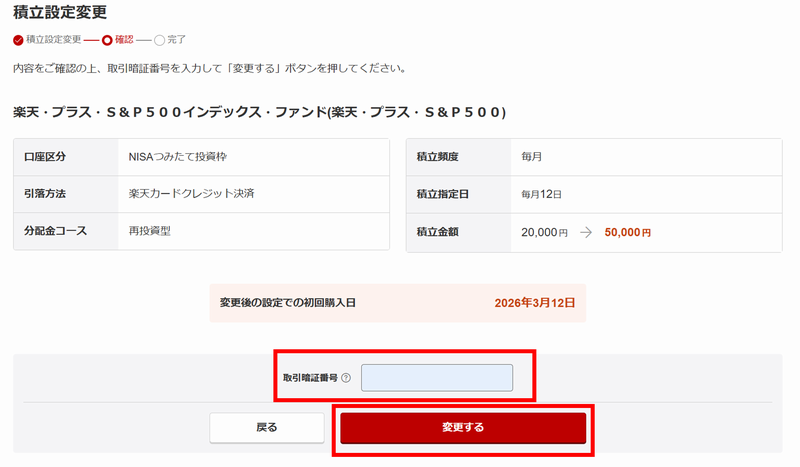Click the previous 20,000円 amount
The width and height of the screenshot is (800, 467).
click(544, 232)
